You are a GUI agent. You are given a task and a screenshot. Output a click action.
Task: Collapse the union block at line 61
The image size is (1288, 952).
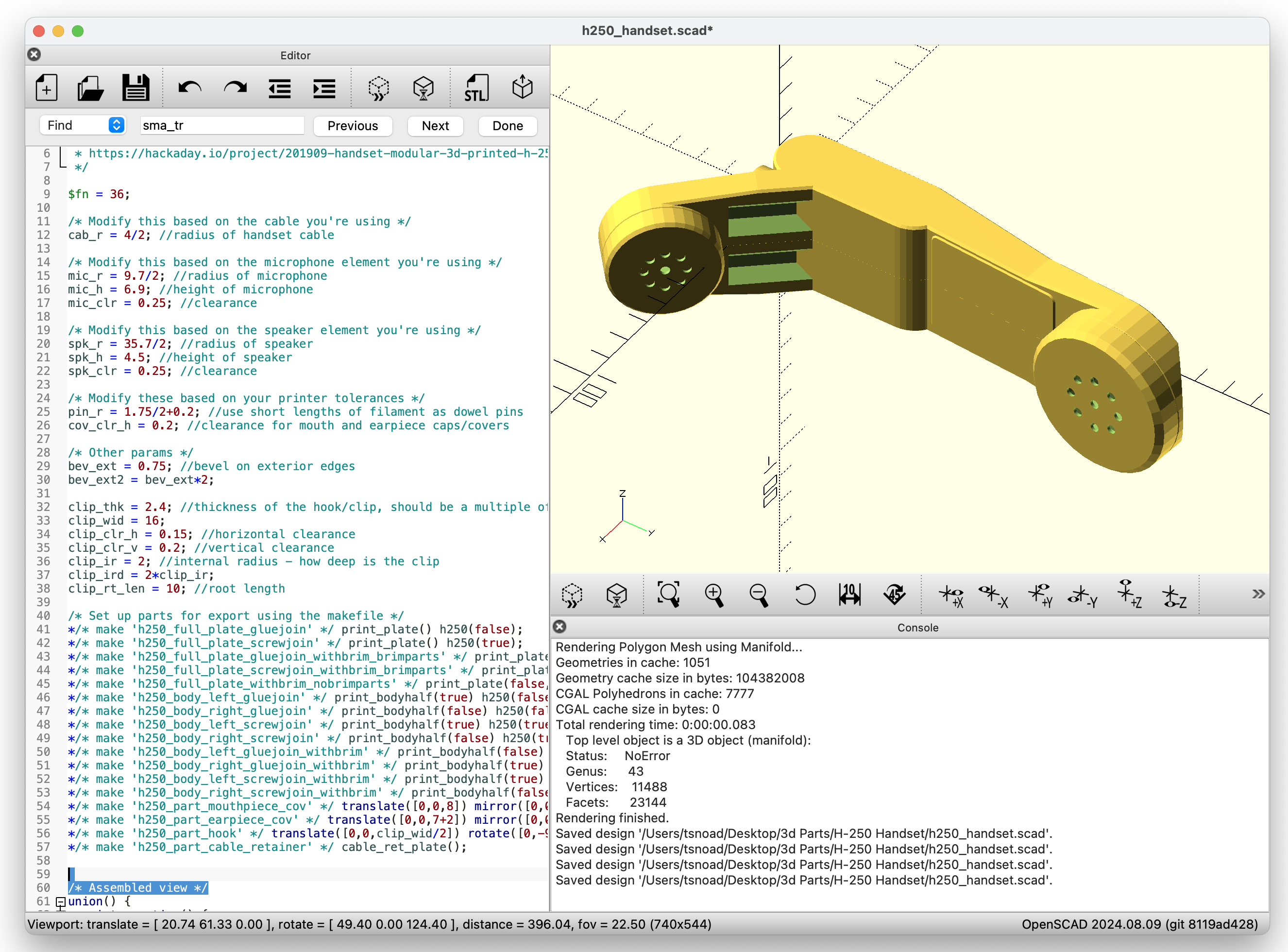click(61, 902)
